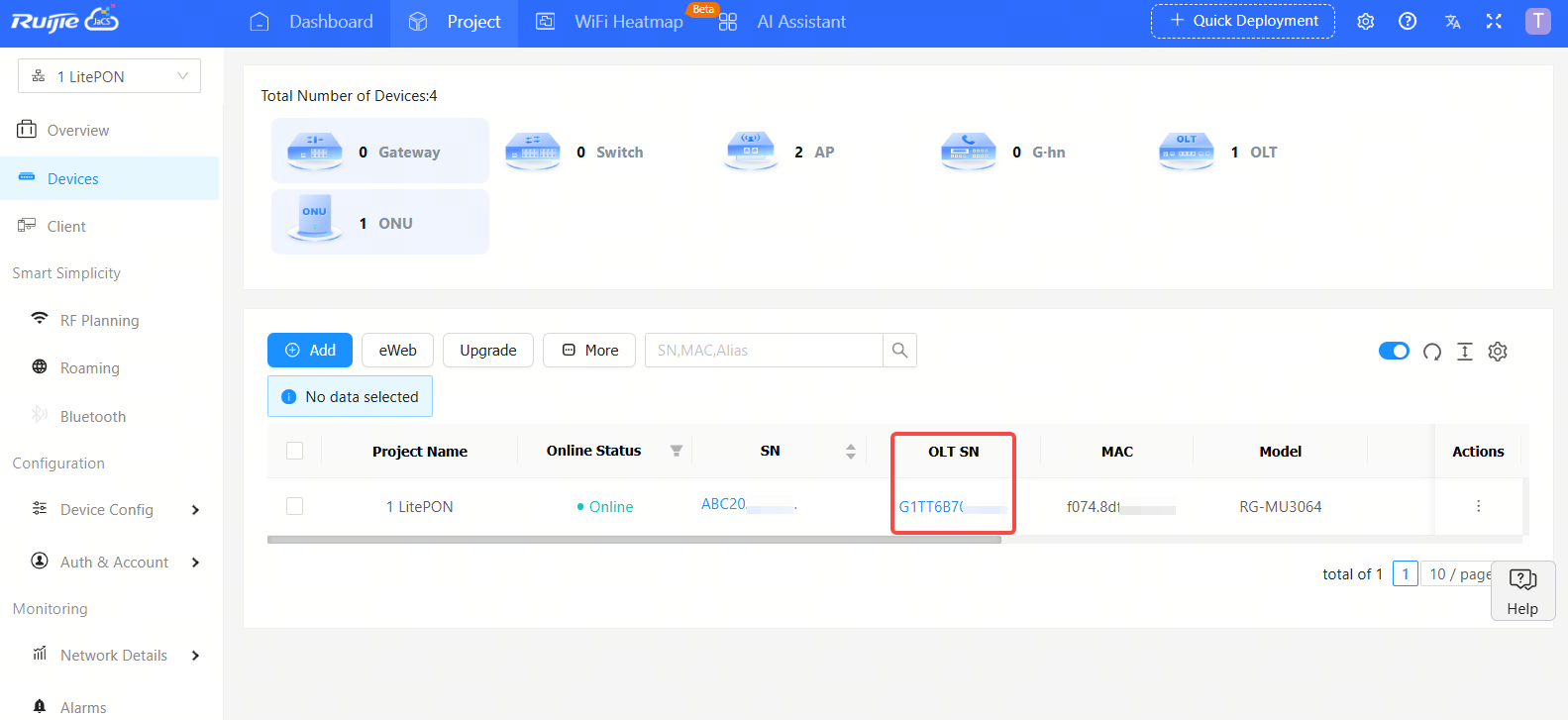Click the column settings gear above the table
This screenshot has width=1568, height=720.
click(1498, 352)
